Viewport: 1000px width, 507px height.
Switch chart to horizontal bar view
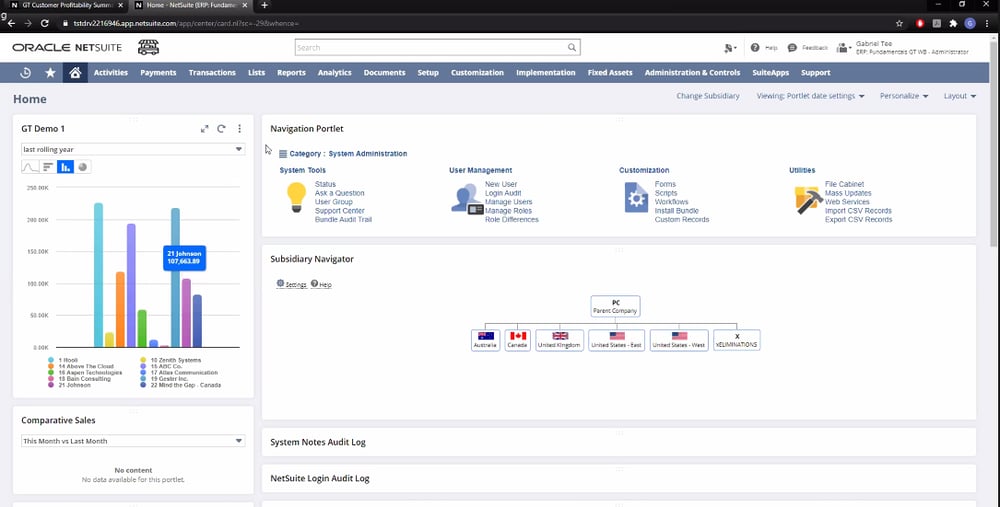(x=48, y=167)
